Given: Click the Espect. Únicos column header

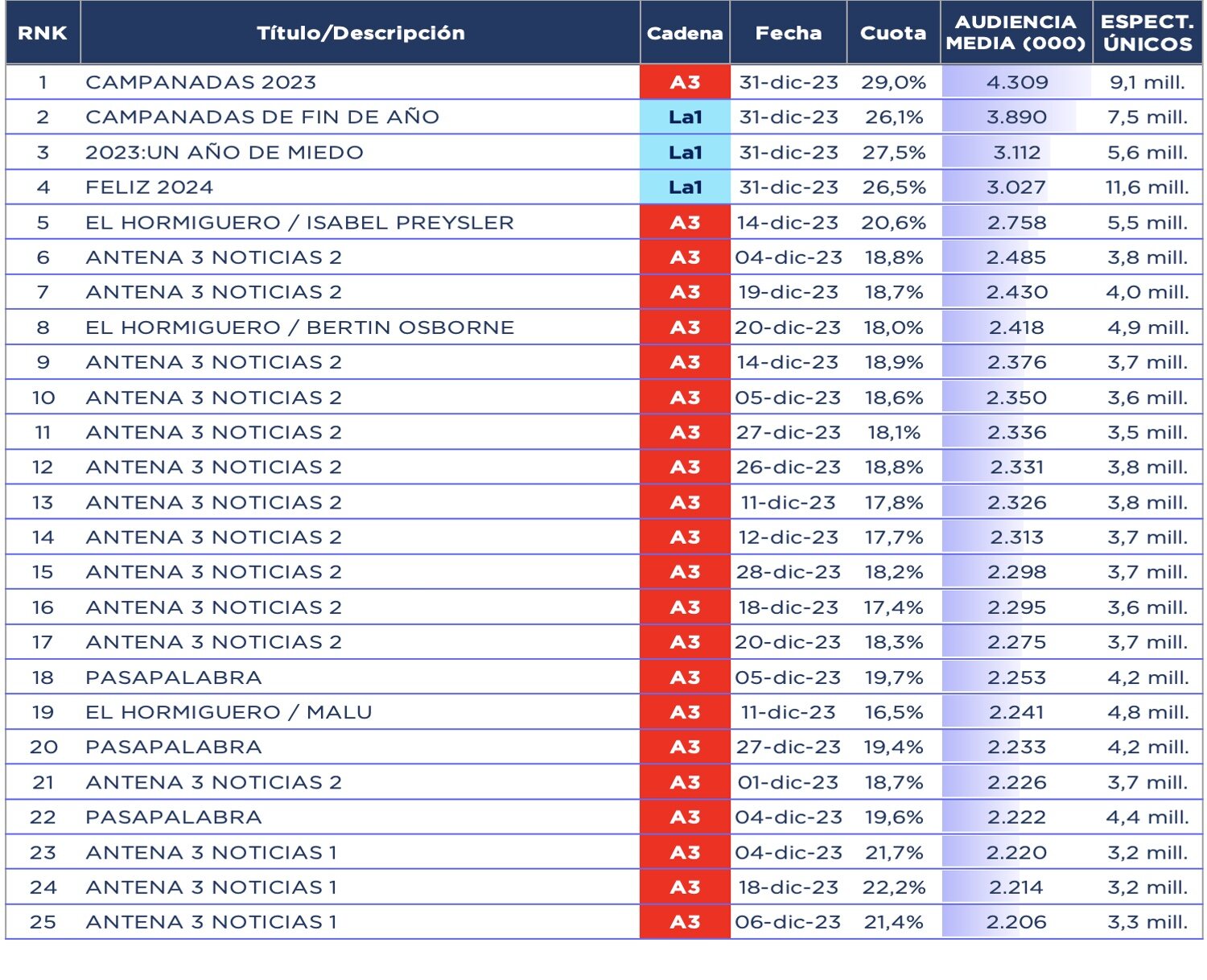Looking at the screenshot, I should pos(1147,33).
